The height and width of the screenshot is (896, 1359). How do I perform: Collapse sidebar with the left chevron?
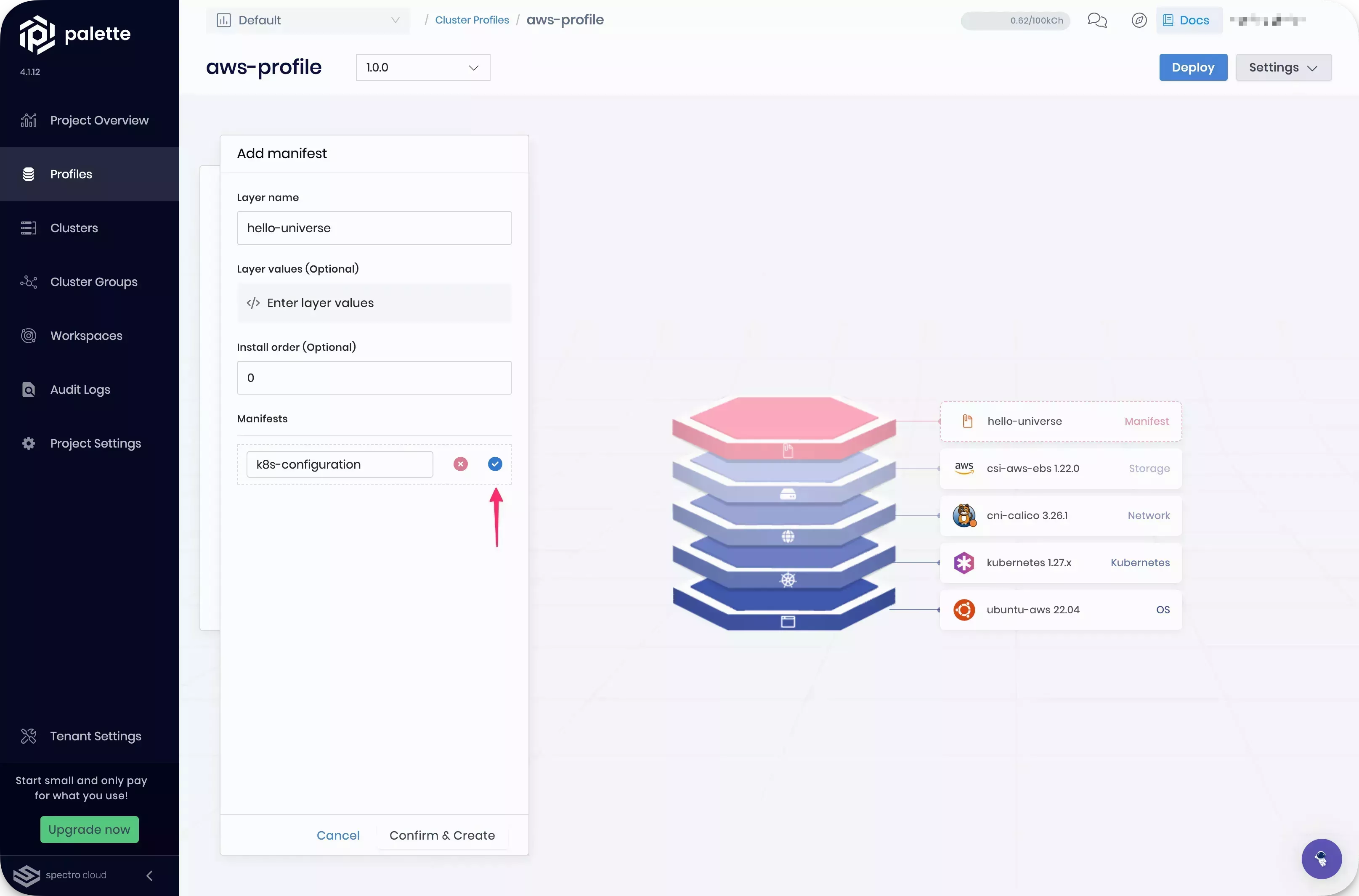[x=149, y=875]
